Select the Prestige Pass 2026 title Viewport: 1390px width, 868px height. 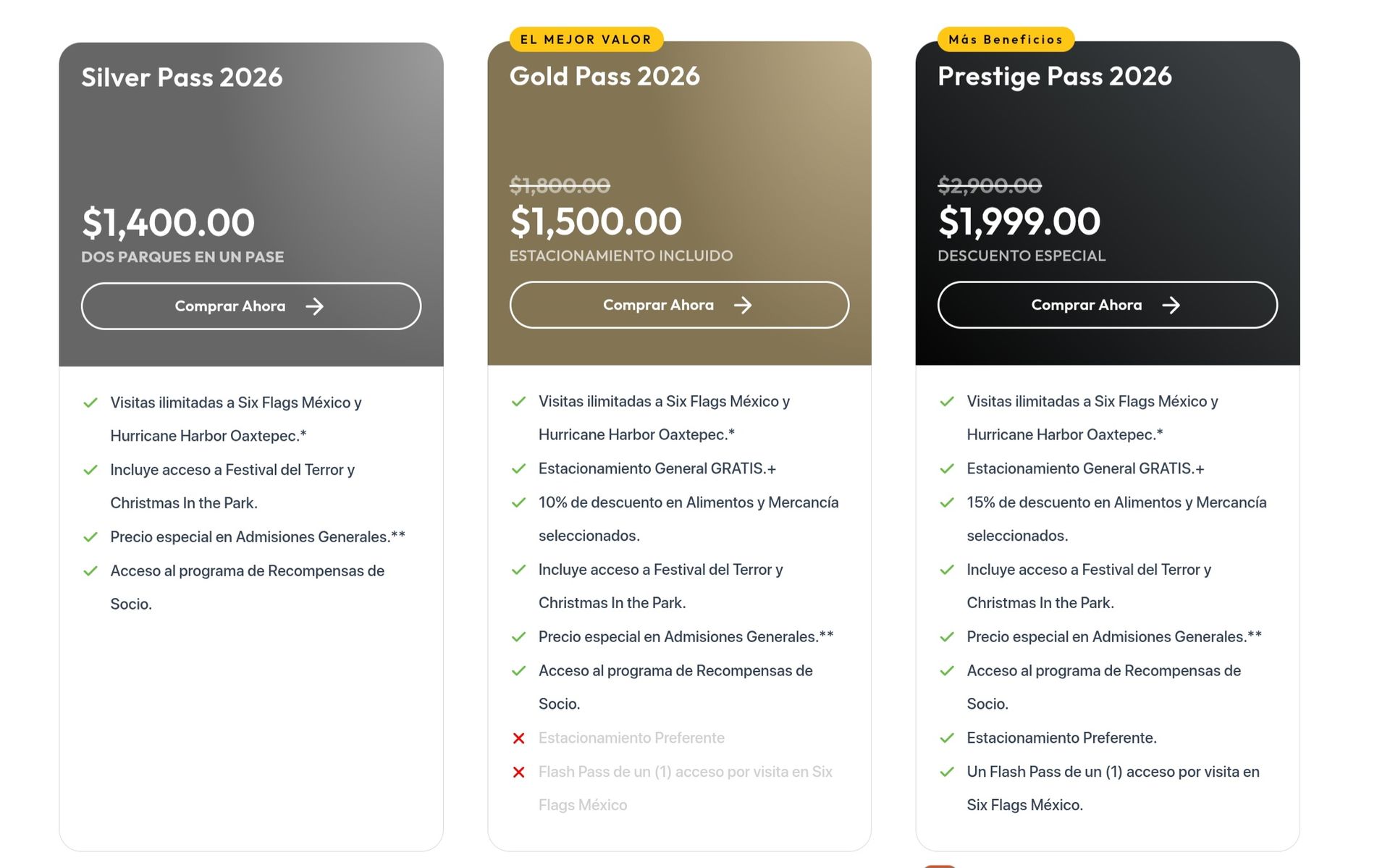tap(1055, 76)
